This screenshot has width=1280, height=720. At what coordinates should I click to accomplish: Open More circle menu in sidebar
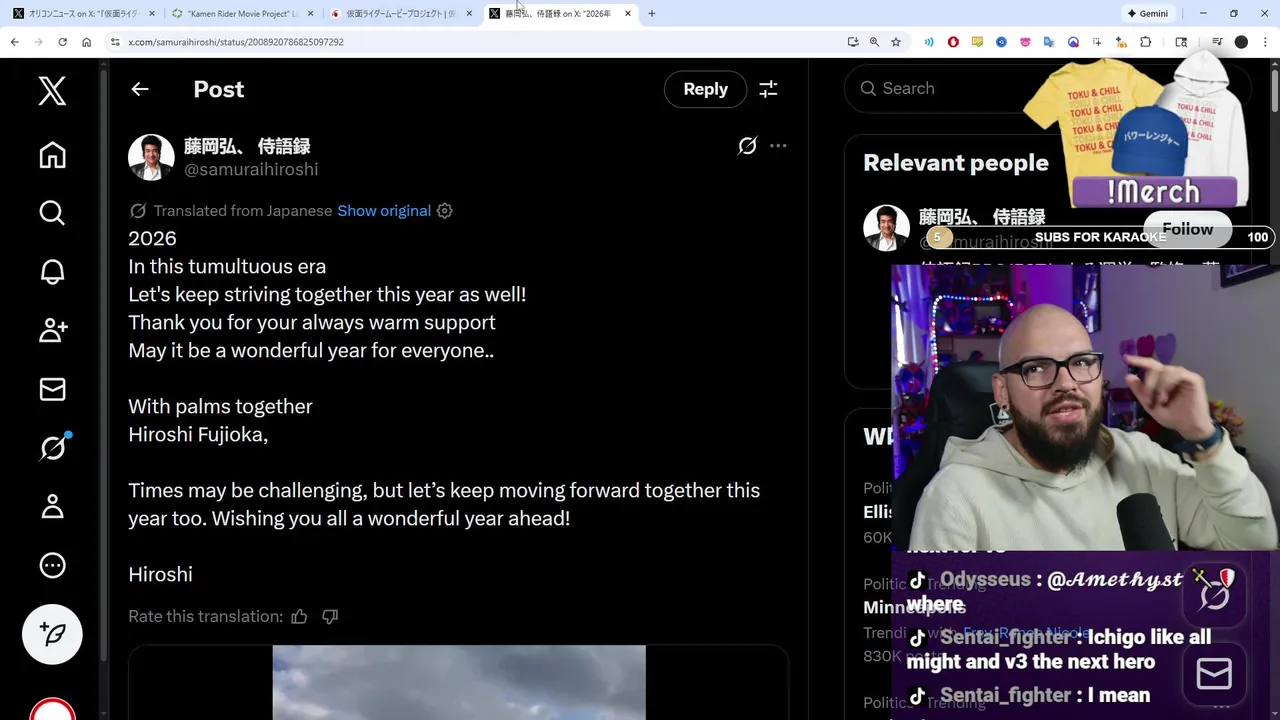(x=52, y=565)
